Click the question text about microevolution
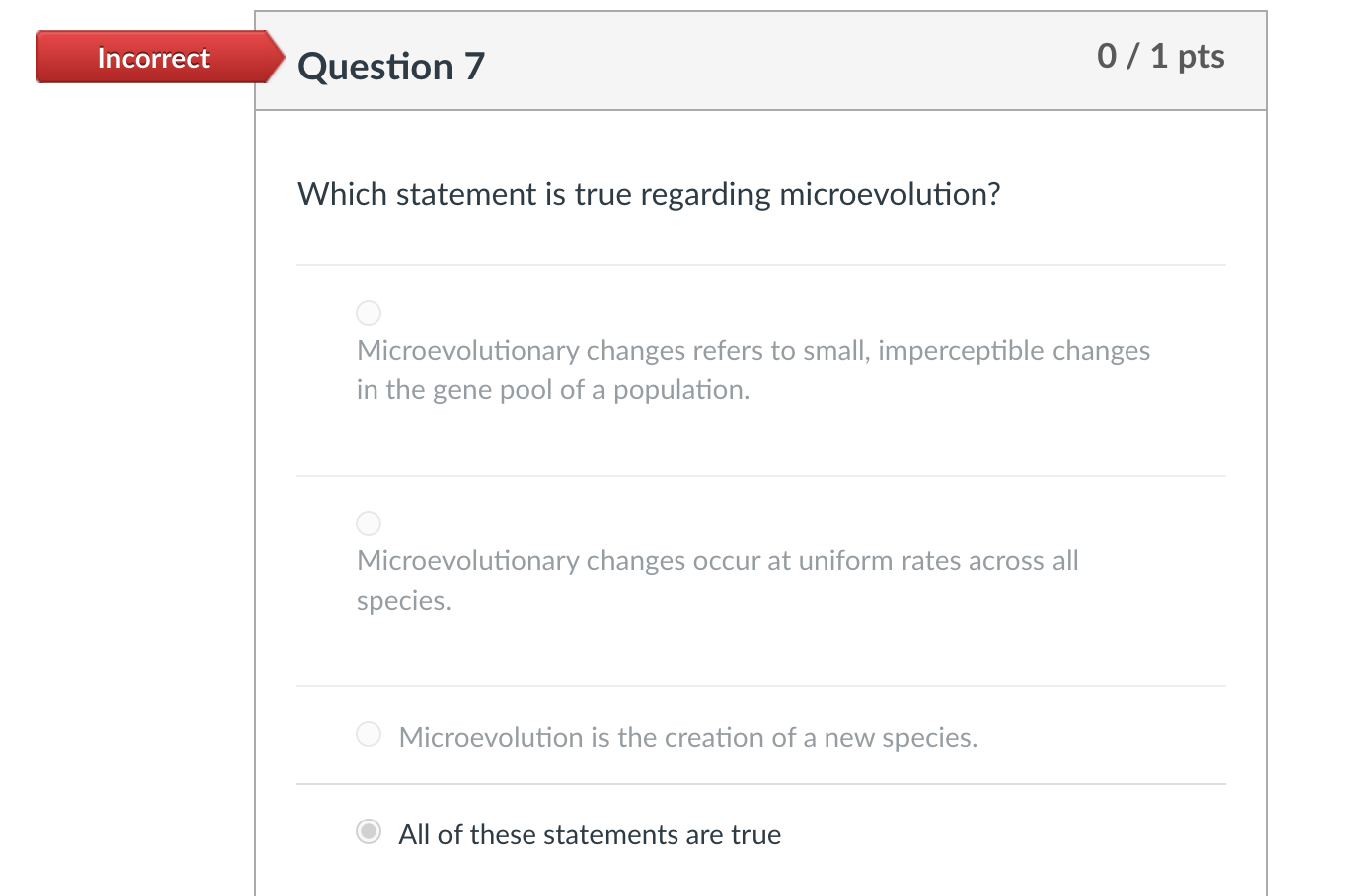Screen dimensions: 1353x896 pyautogui.click(x=648, y=194)
